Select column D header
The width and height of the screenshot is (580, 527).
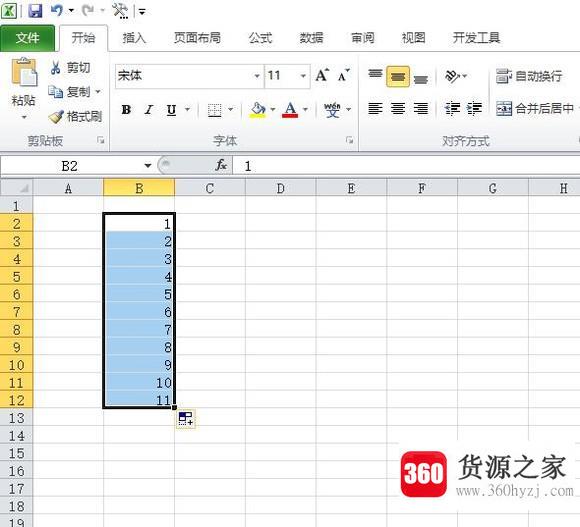281,188
